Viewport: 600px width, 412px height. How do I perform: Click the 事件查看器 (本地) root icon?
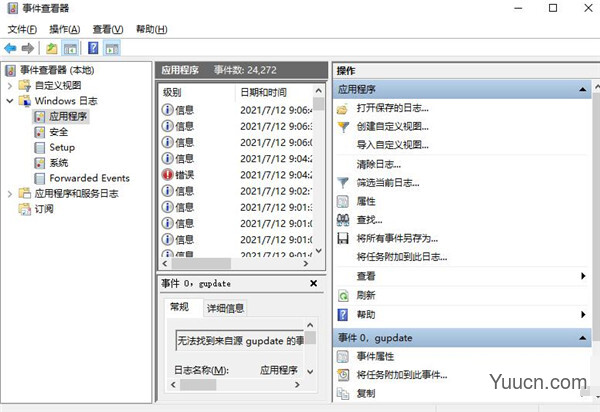pos(11,70)
